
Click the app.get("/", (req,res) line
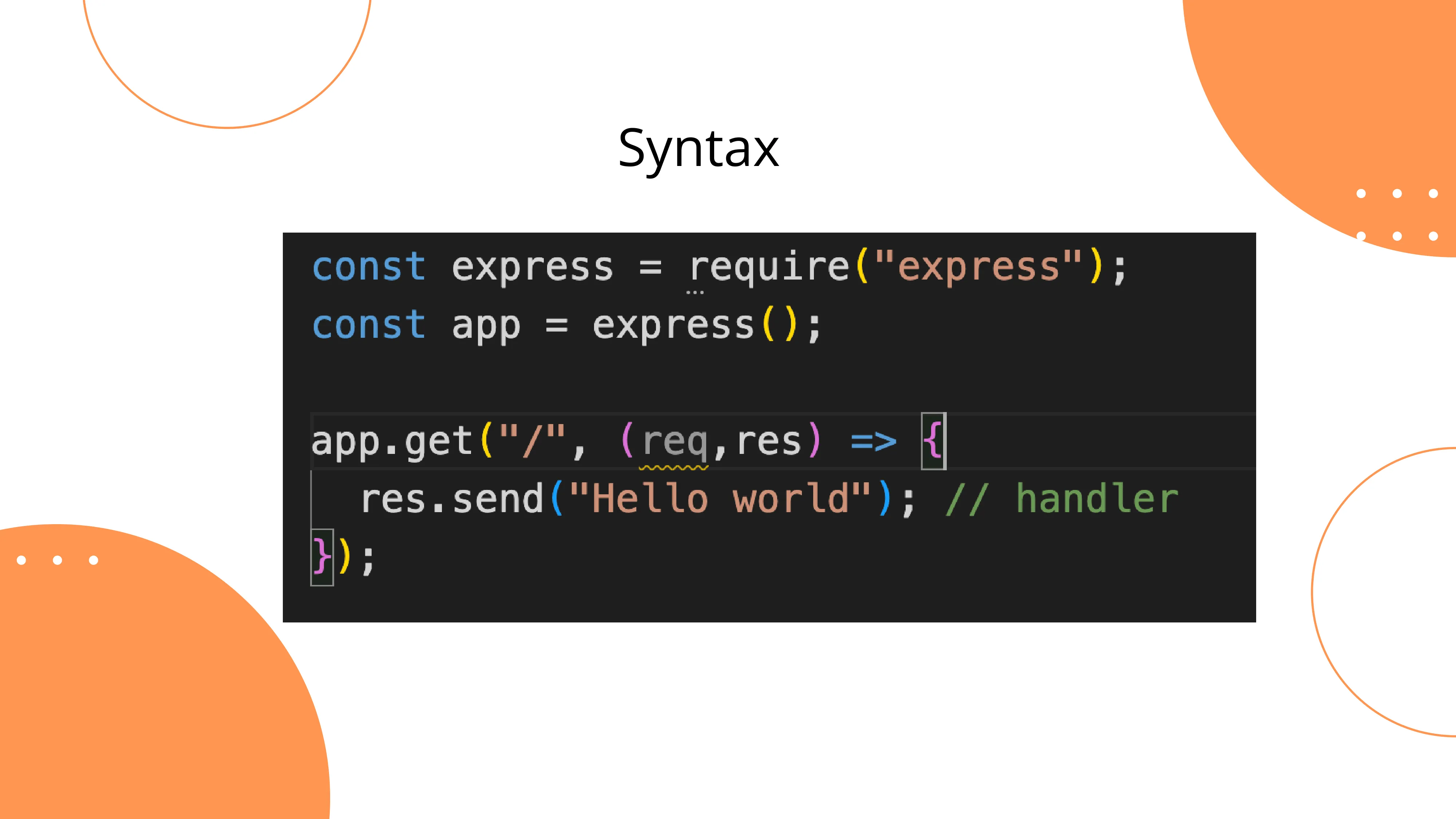(628, 442)
